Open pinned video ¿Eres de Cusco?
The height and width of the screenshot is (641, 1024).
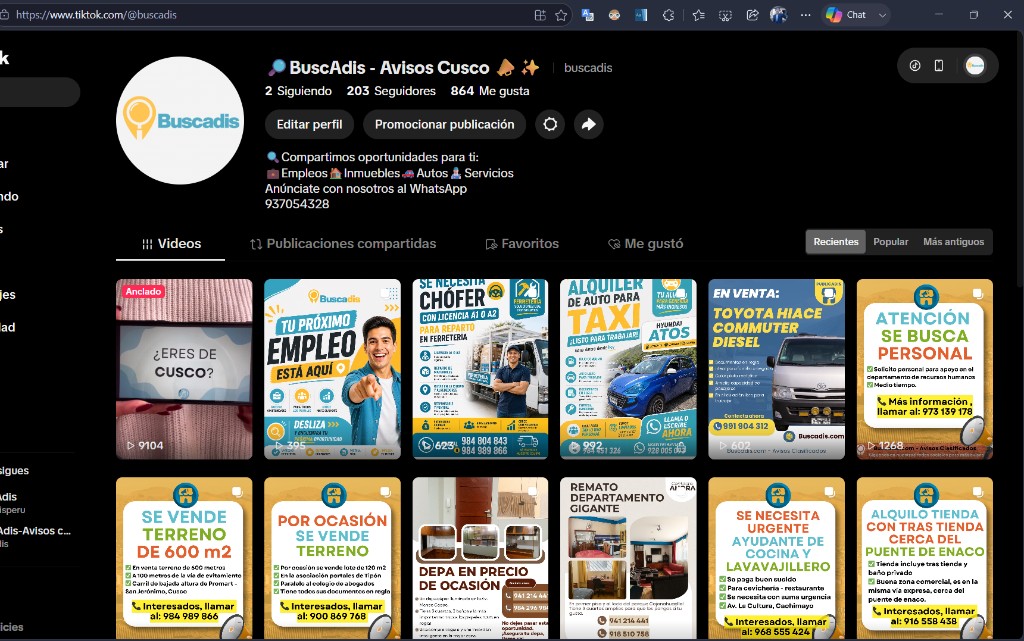point(184,369)
